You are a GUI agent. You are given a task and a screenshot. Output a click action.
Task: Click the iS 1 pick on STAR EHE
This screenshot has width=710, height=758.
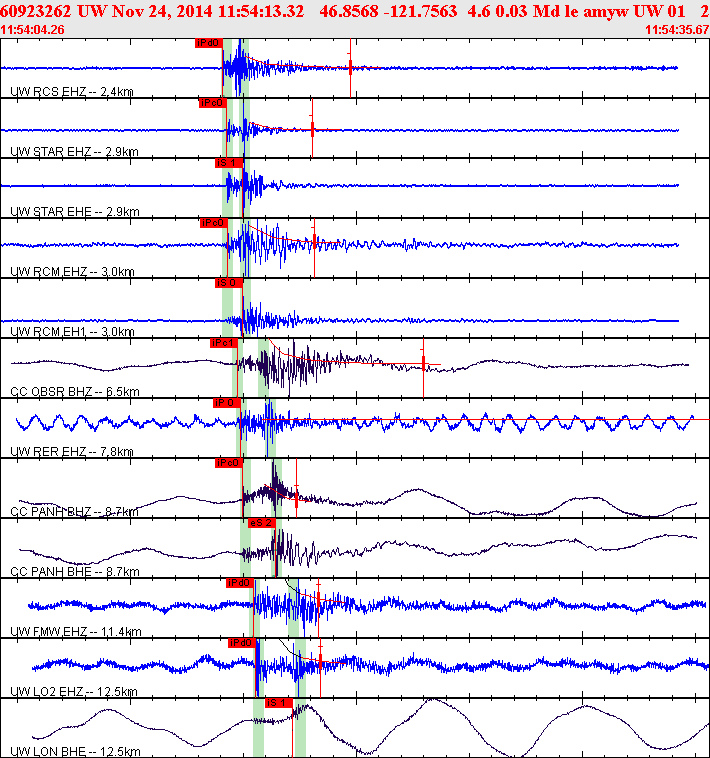[x=229, y=163]
